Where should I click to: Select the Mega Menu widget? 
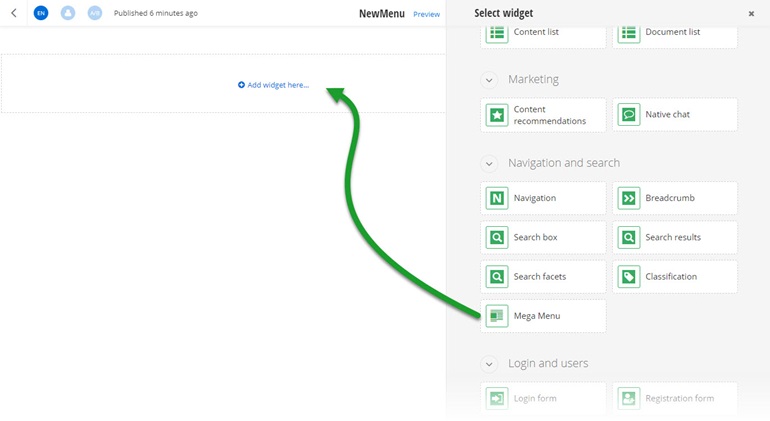point(543,316)
